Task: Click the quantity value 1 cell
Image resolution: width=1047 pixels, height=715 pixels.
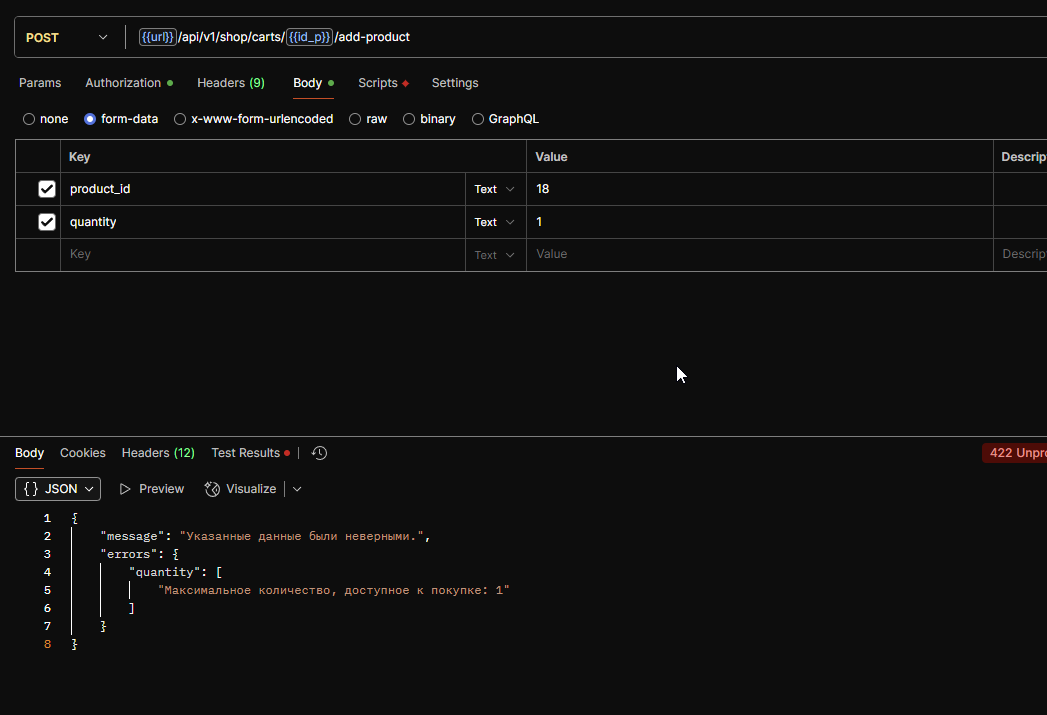Action: (x=760, y=222)
